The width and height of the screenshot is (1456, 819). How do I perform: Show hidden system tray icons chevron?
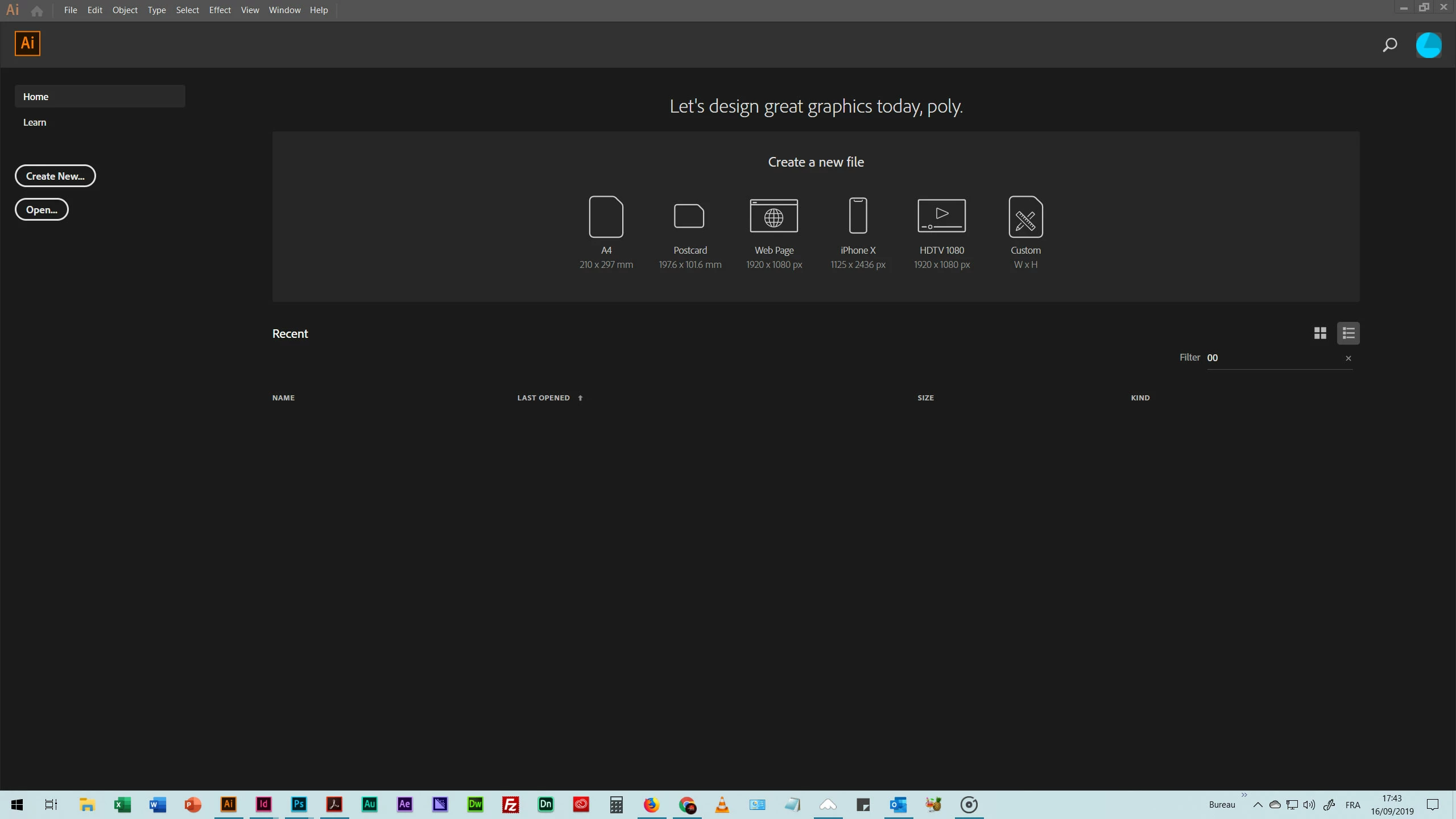tap(1258, 805)
